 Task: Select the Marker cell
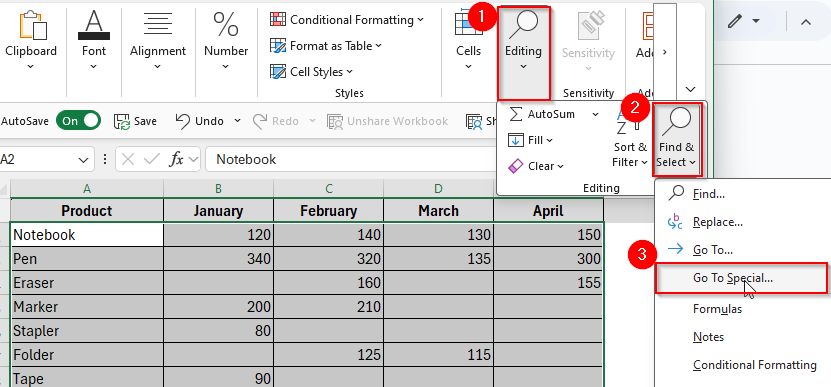coord(87,307)
